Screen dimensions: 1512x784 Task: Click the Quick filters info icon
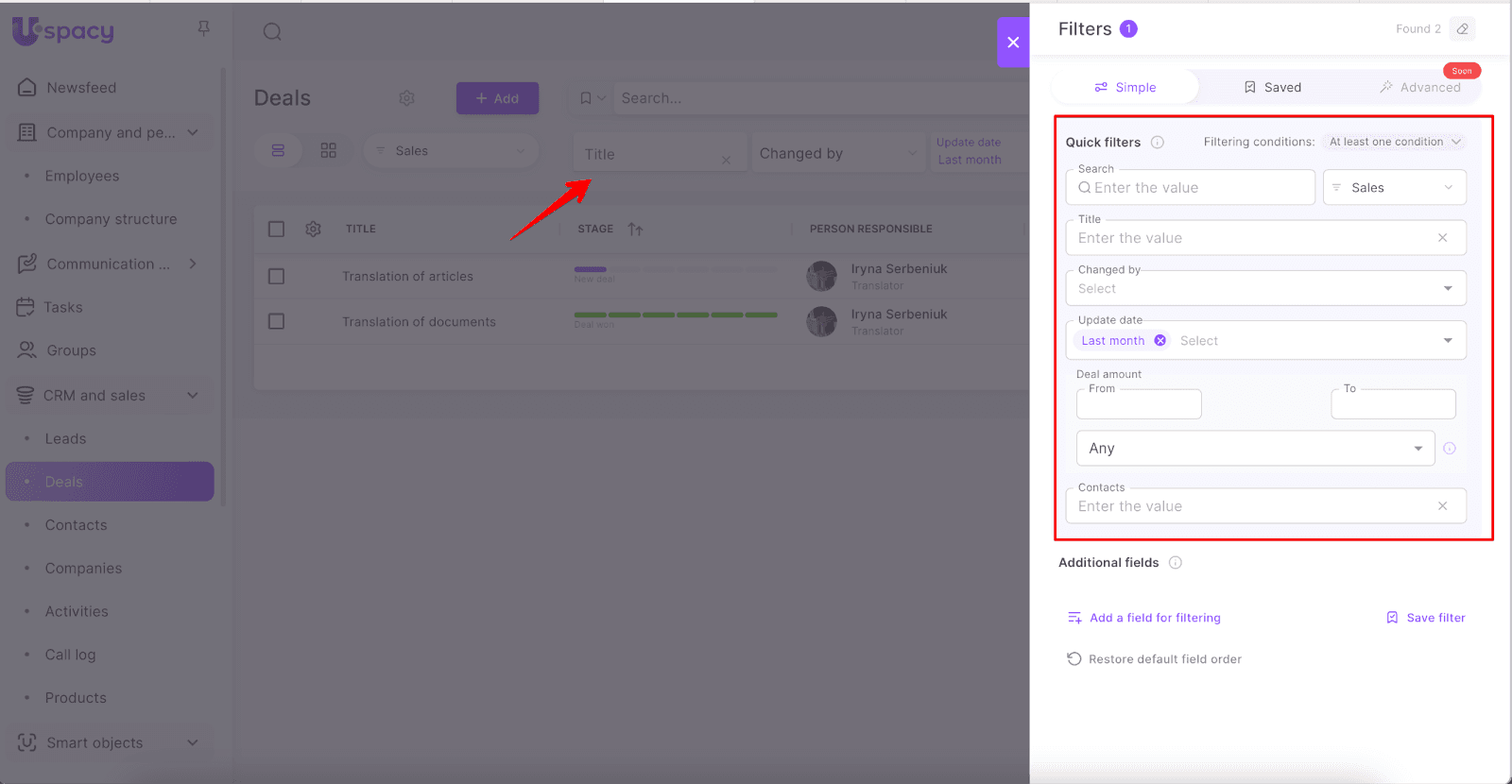(1158, 143)
